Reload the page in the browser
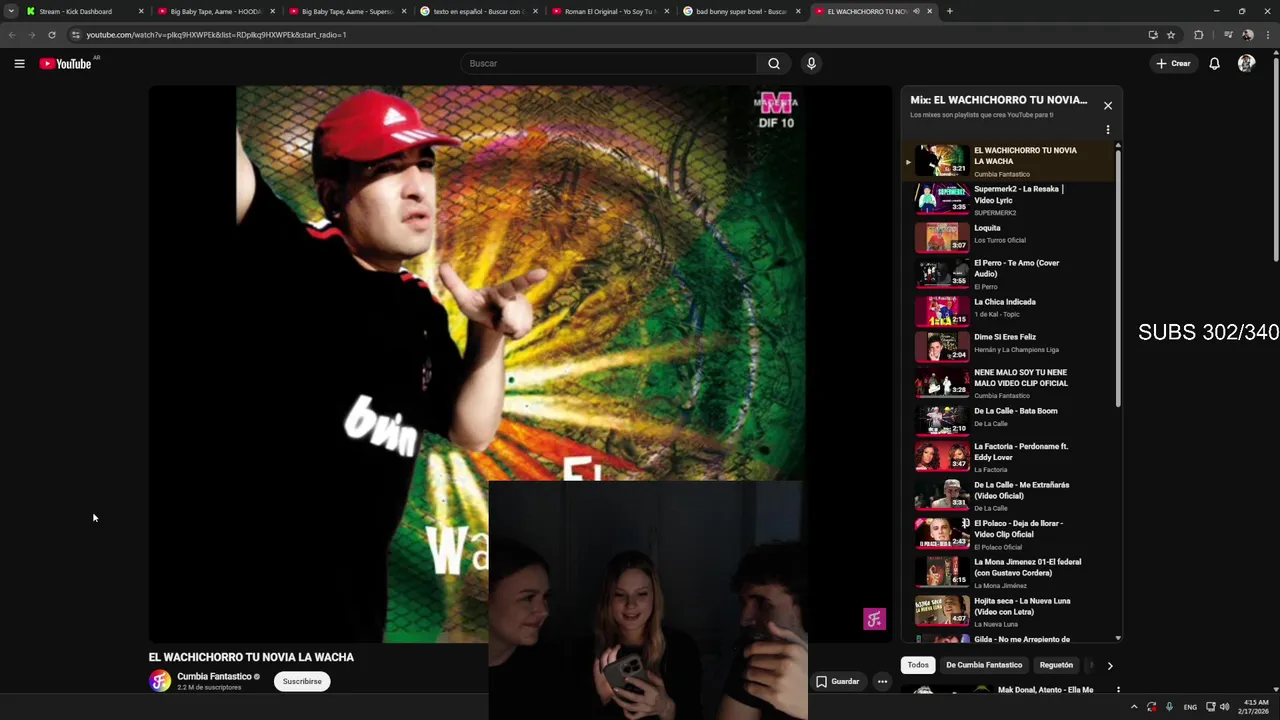This screenshot has width=1280, height=720. coord(52,34)
